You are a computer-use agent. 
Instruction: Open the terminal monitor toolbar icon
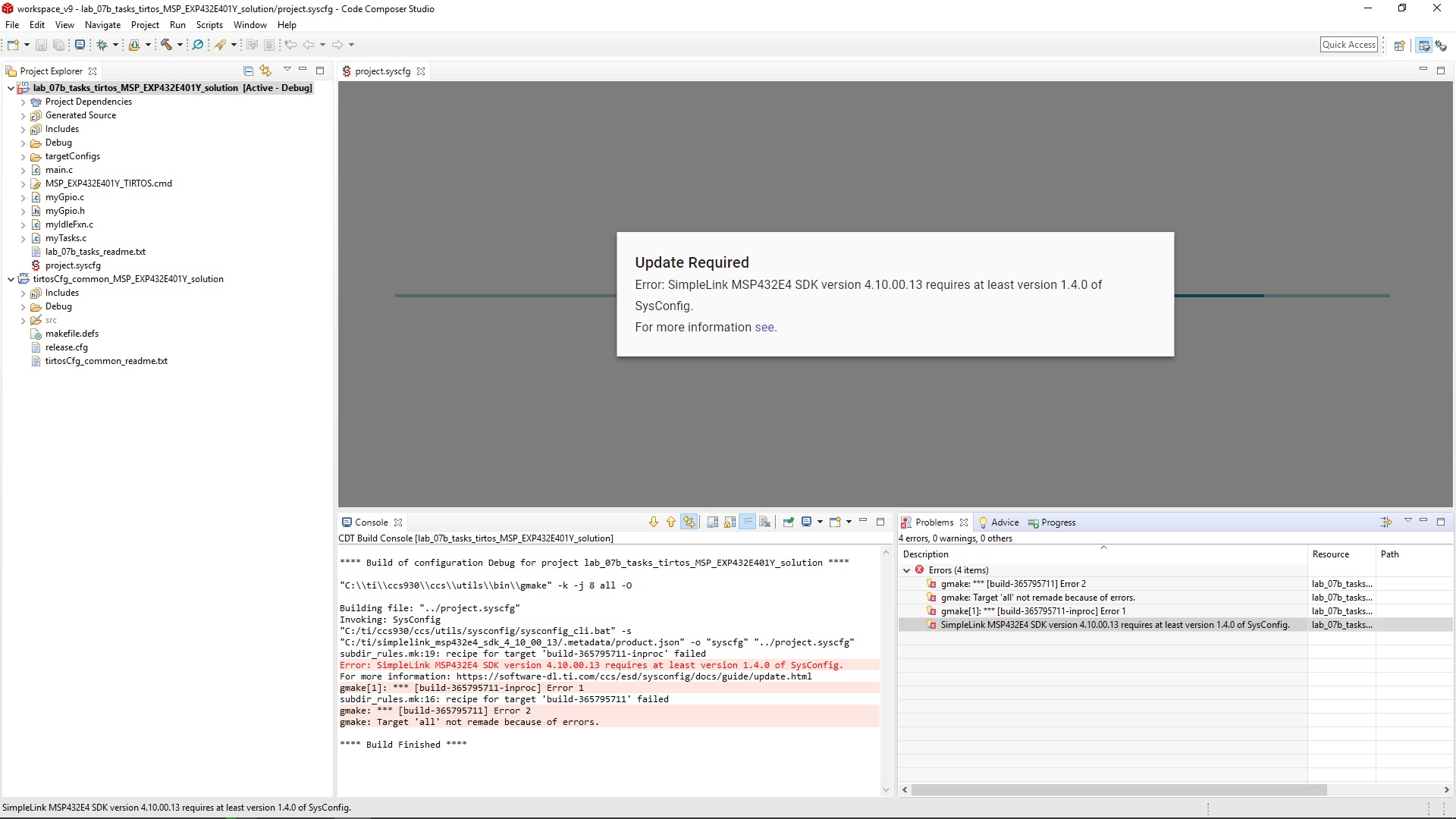(80, 45)
